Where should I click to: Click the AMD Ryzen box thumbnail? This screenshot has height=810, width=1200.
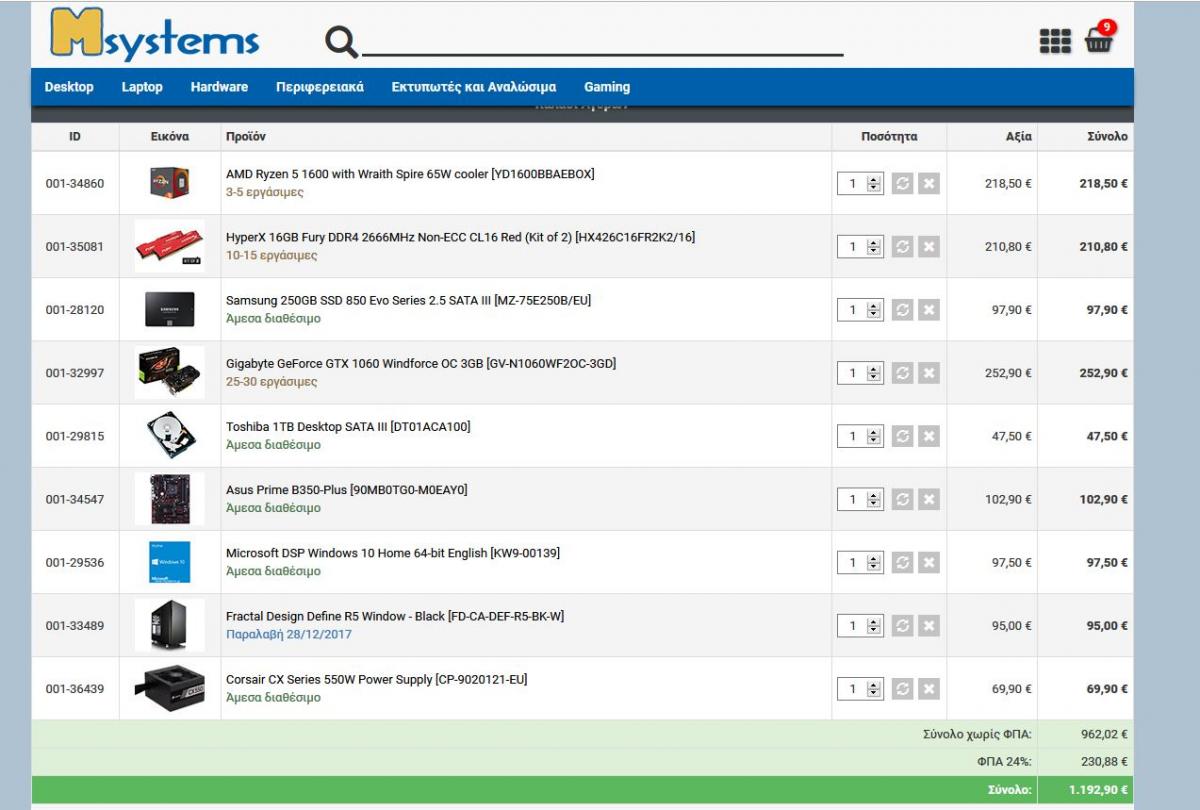170,184
